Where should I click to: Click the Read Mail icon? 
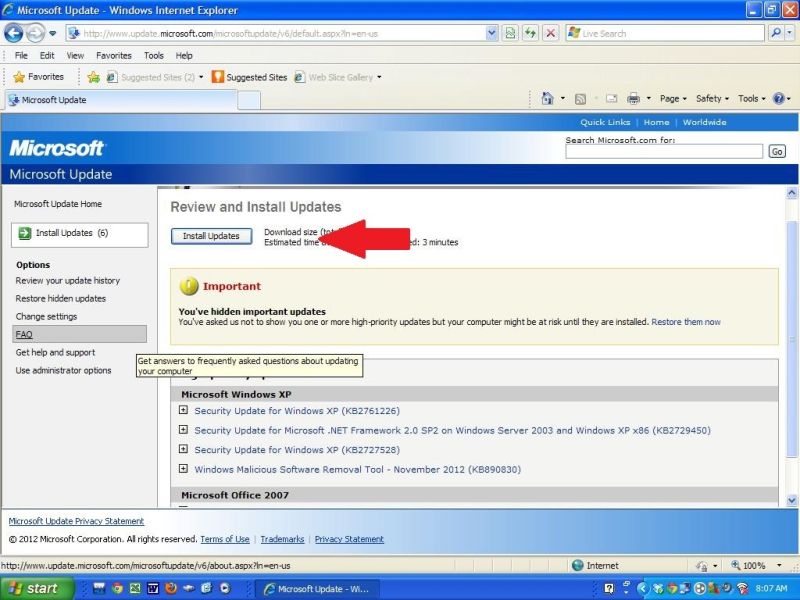tap(611, 99)
